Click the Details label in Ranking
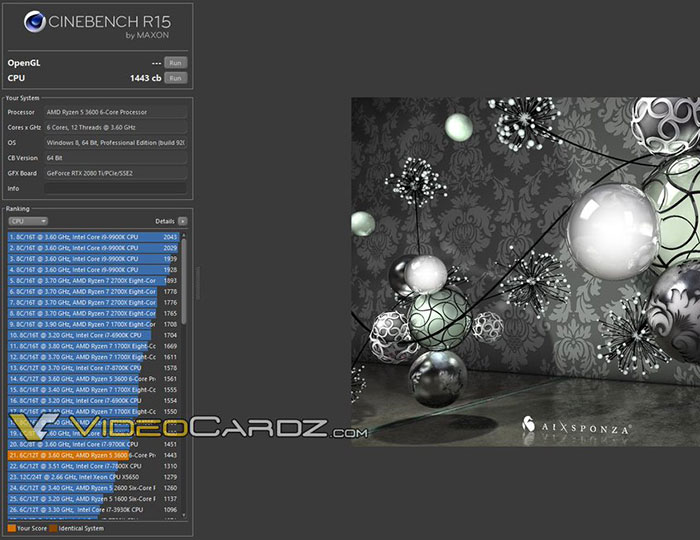 (x=164, y=221)
